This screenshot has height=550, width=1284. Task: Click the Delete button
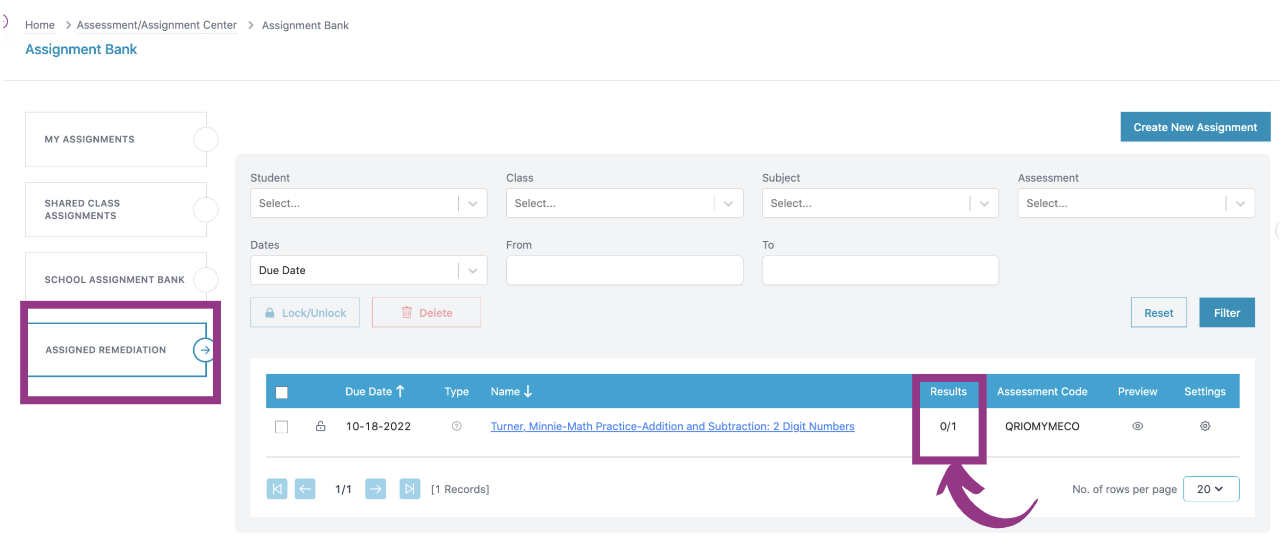point(426,312)
